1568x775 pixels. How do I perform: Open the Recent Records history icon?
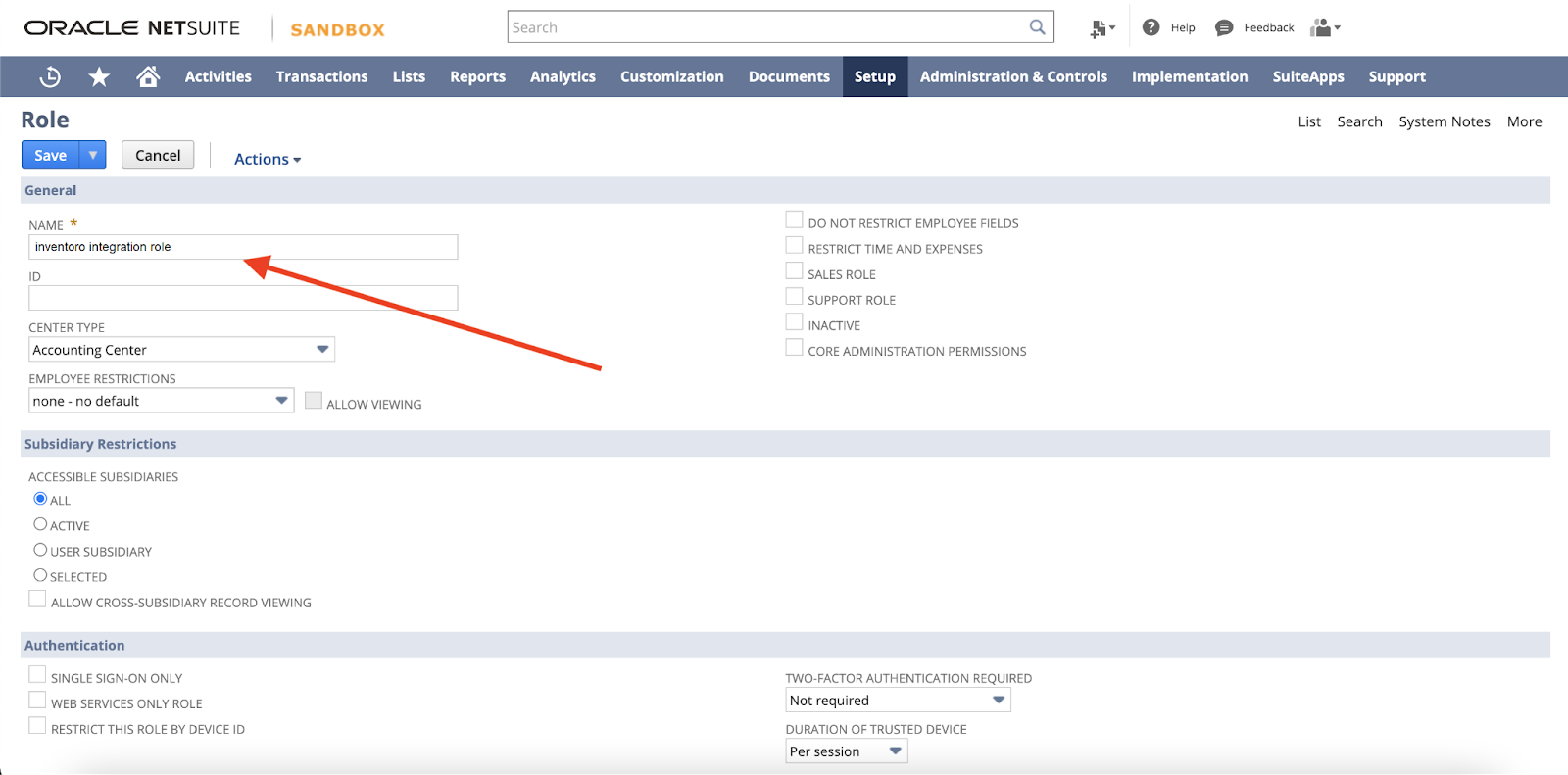click(x=50, y=76)
